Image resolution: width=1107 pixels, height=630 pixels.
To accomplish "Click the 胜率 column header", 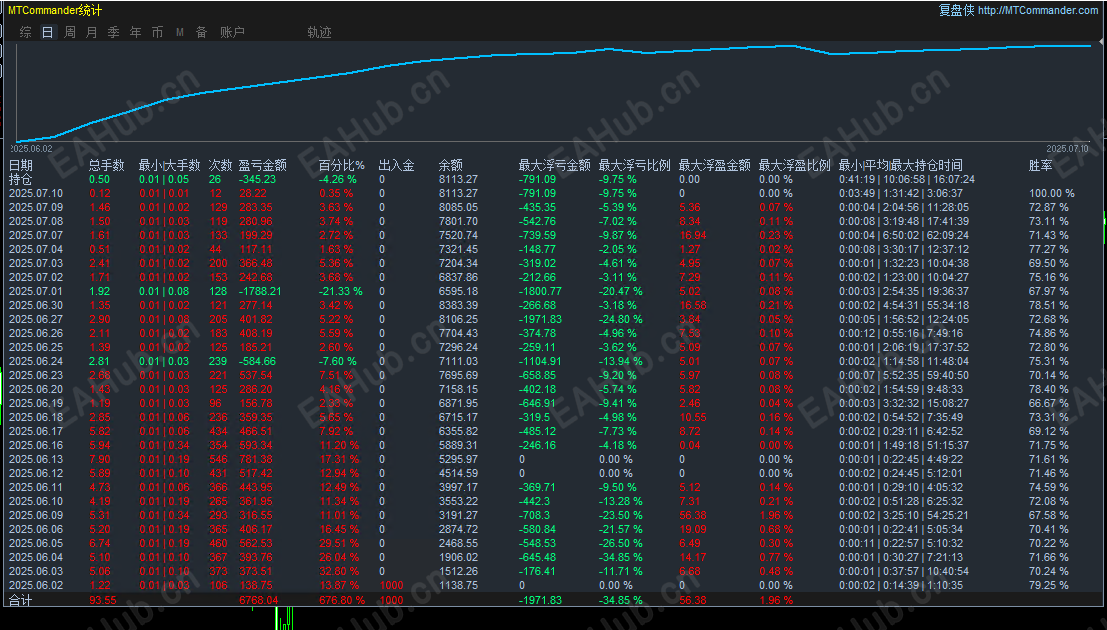I will click(x=1041, y=165).
